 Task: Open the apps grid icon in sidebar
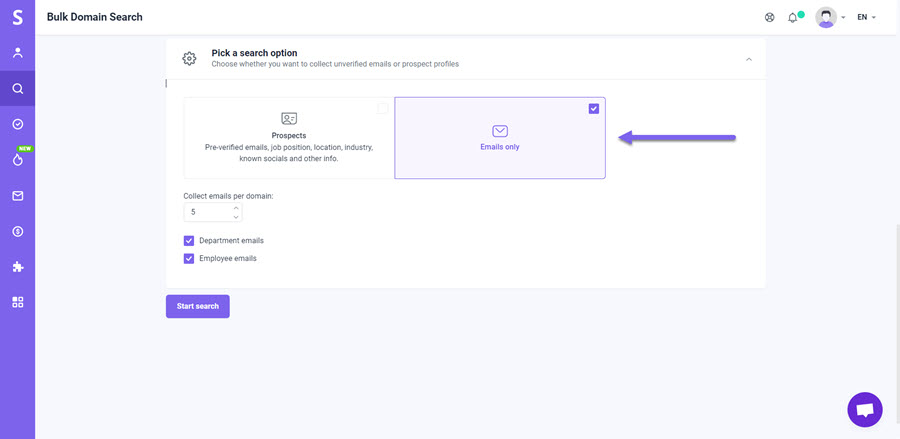coord(18,302)
